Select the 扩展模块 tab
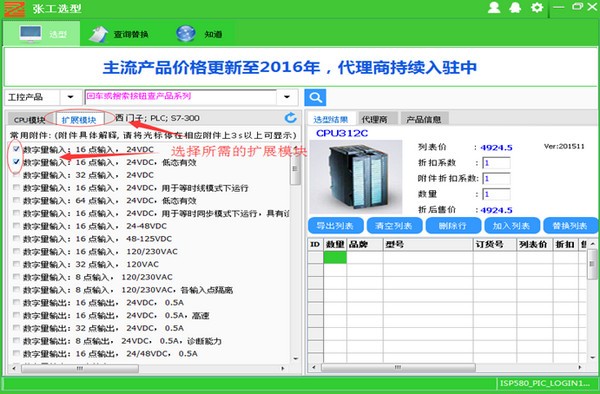This screenshot has width=600, height=394. tap(79, 120)
